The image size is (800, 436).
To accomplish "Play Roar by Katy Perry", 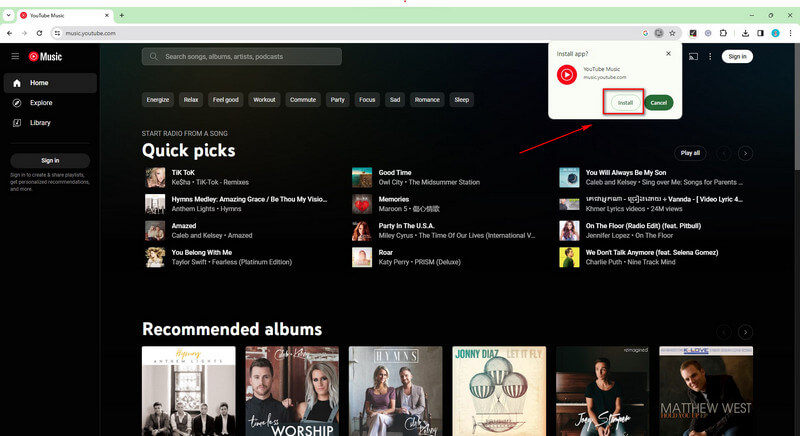I will click(386, 252).
